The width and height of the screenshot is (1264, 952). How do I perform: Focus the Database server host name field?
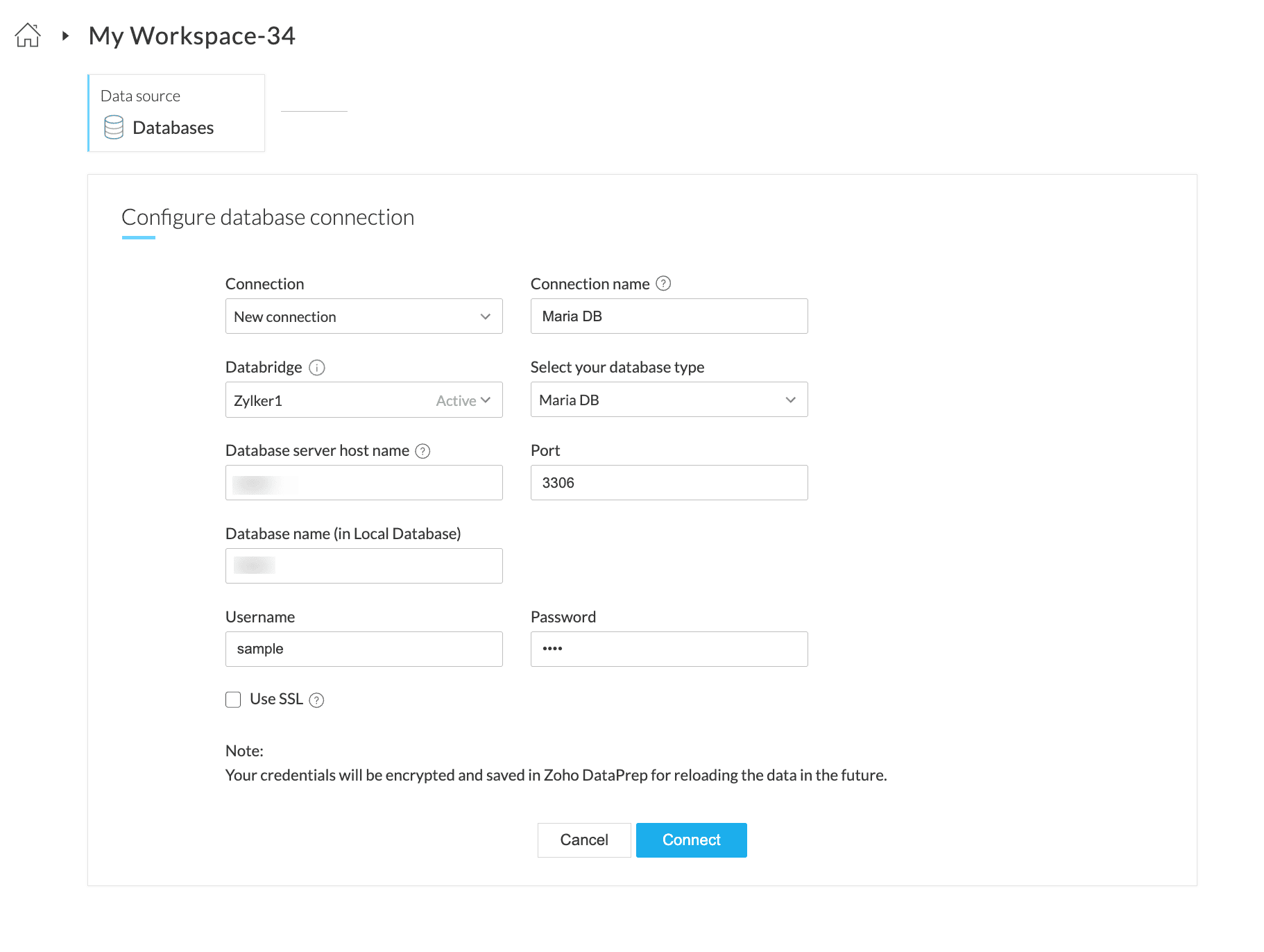pyautogui.click(x=364, y=483)
